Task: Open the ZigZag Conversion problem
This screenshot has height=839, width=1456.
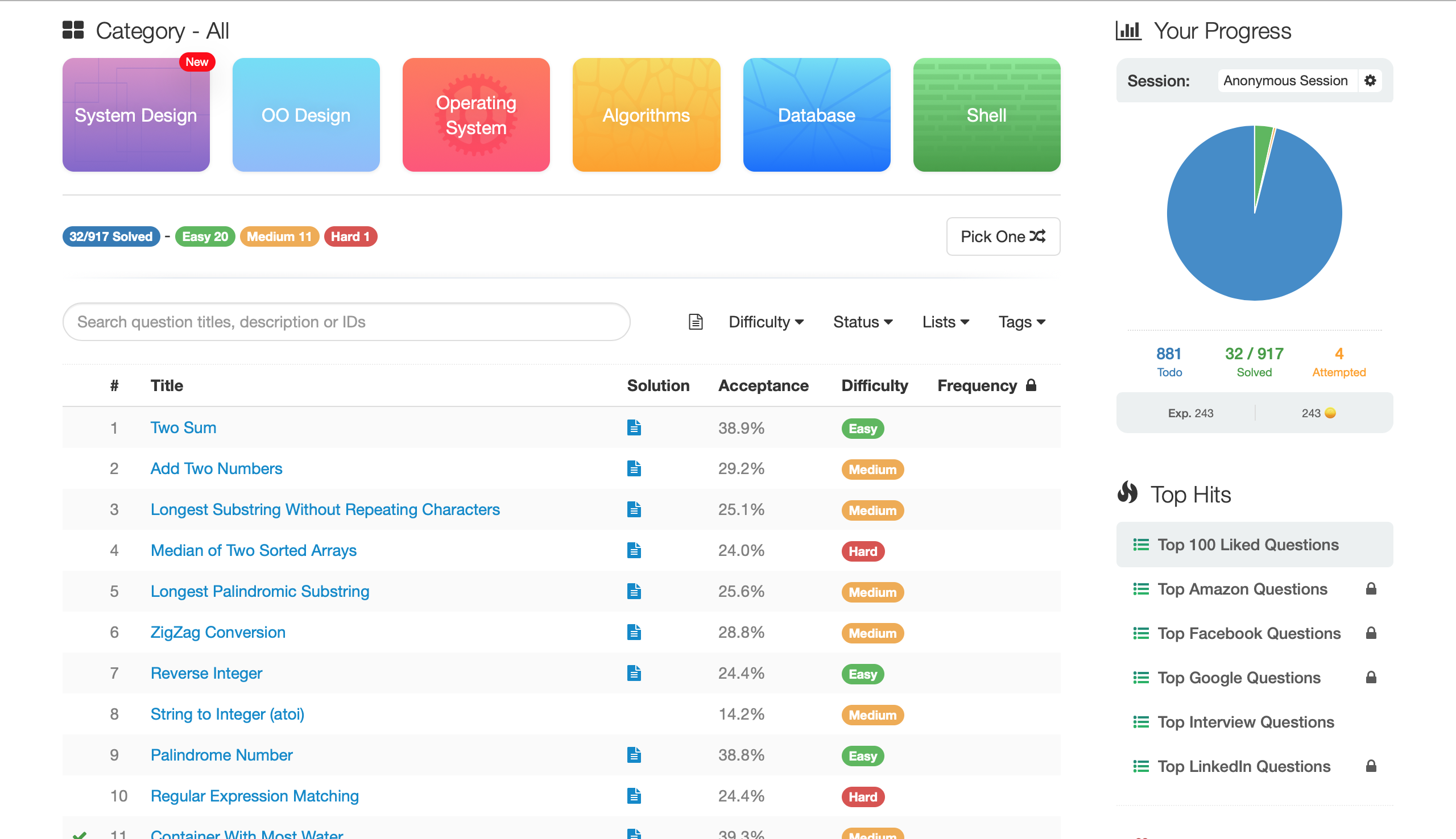Action: pyautogui.click(x=218, y=632)
